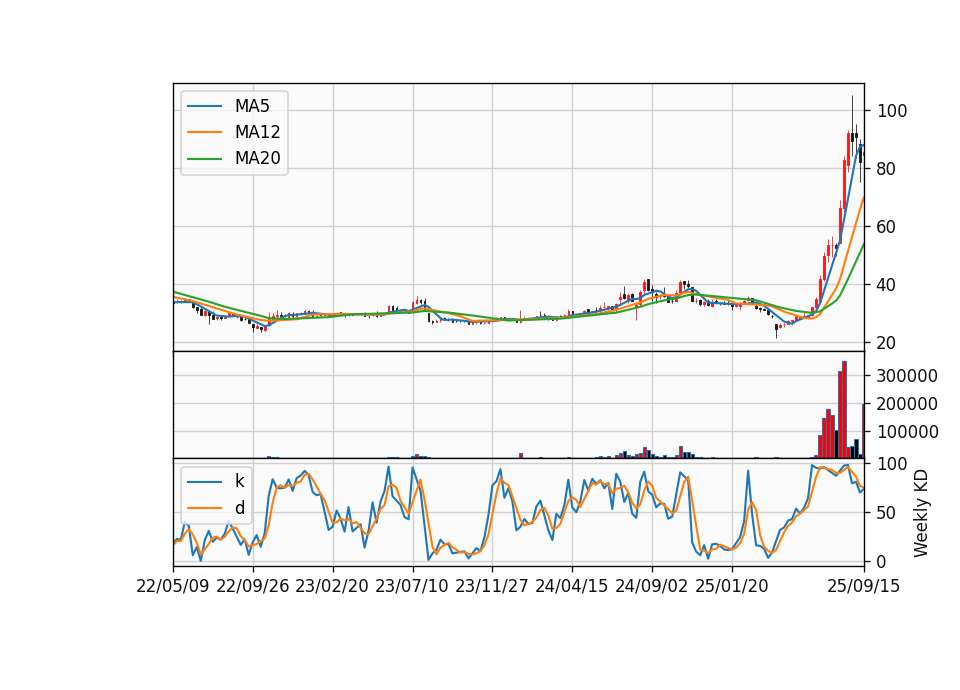
Task: Click the date label 23/07/10
Action: 412,586
